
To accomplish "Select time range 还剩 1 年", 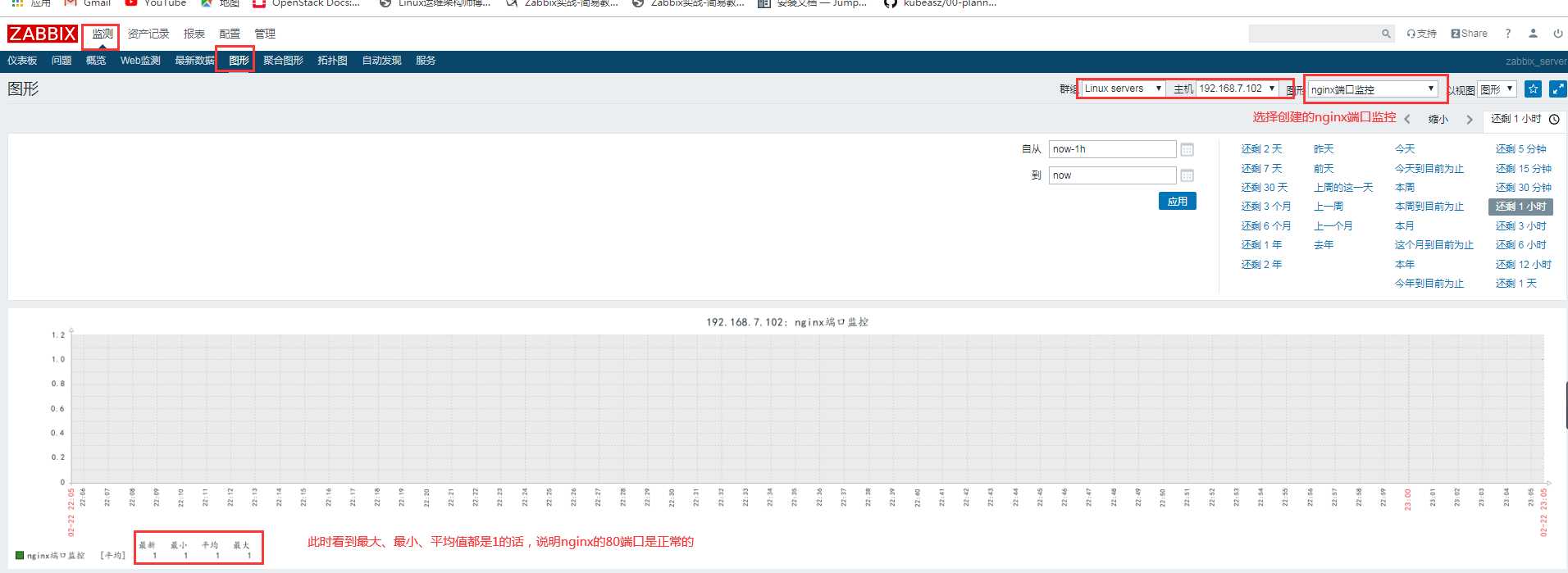I will click(1261, 245).
